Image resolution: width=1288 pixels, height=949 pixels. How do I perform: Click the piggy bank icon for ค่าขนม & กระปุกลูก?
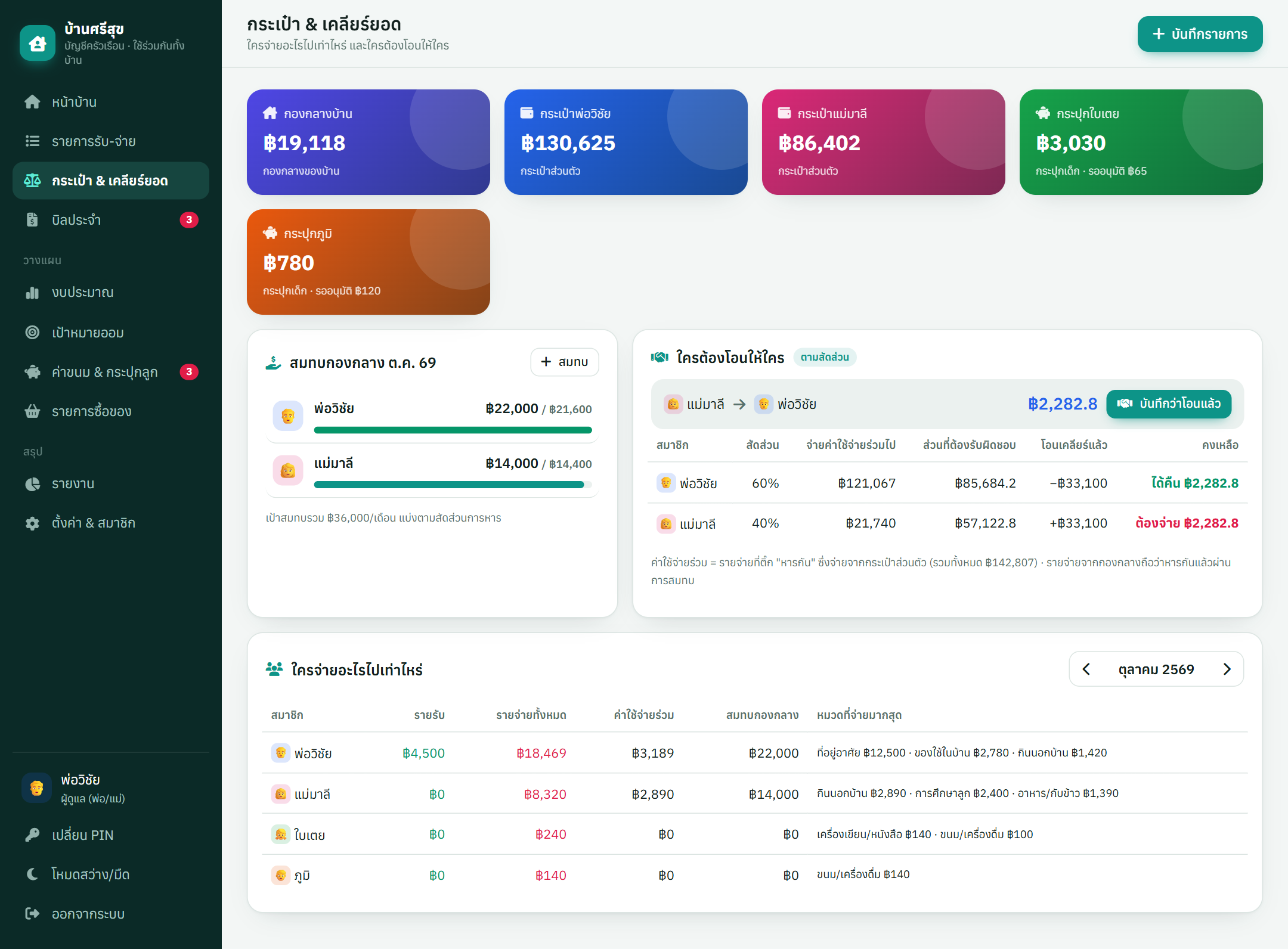click(32, 372)
